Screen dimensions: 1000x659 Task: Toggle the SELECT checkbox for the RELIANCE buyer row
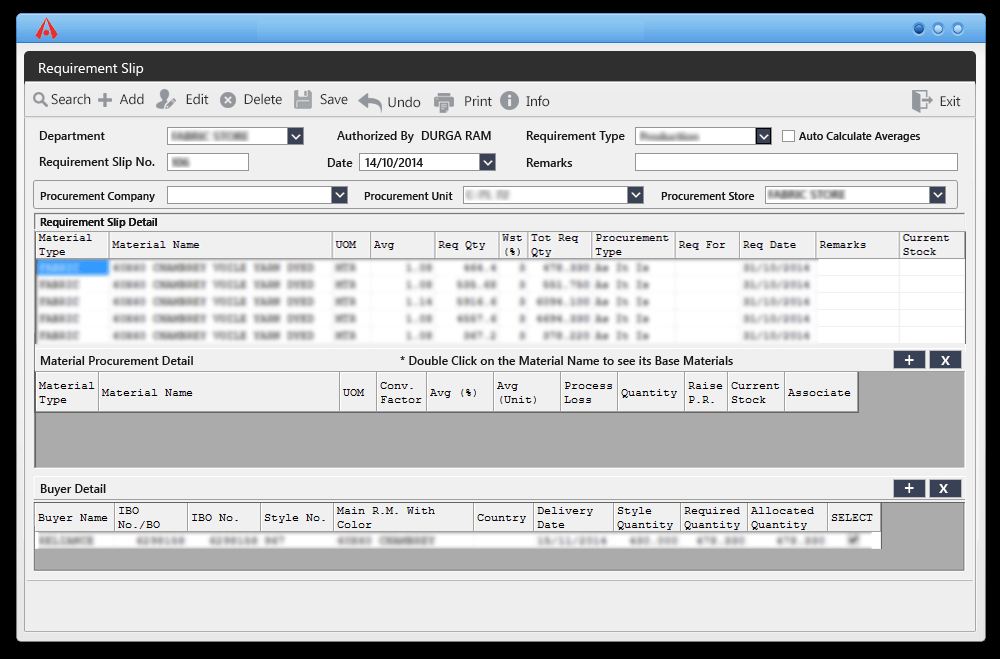click(852, 538)
